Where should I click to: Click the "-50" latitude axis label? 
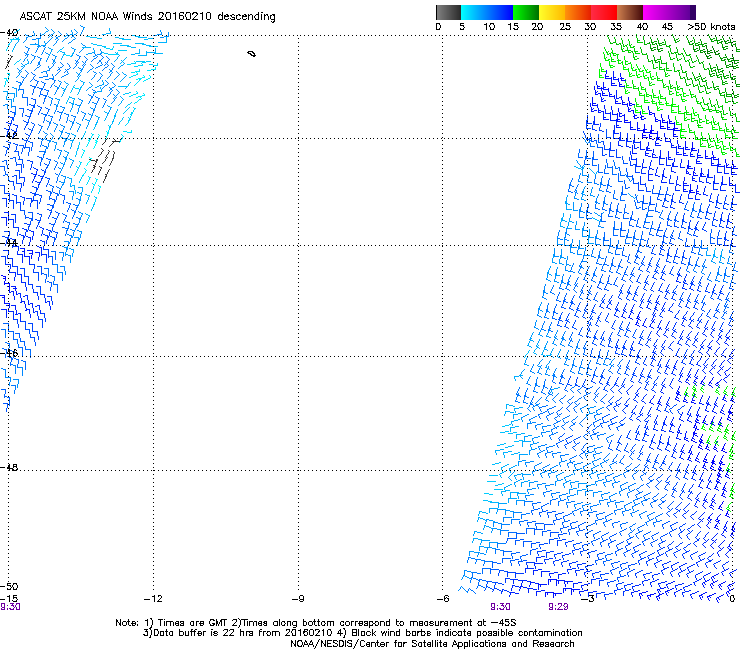(9, 587)
